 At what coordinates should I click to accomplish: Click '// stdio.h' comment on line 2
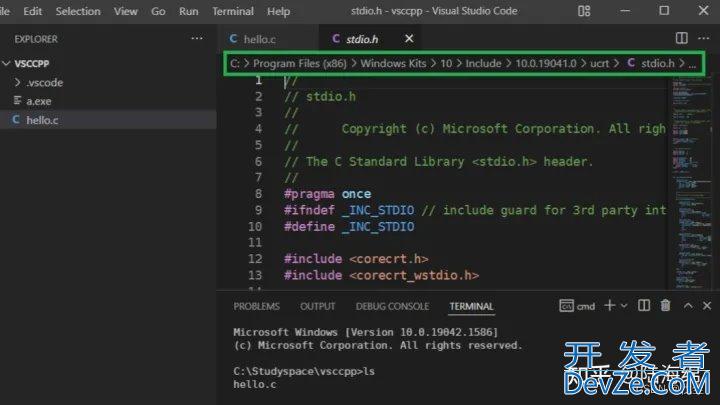point(320,96)
